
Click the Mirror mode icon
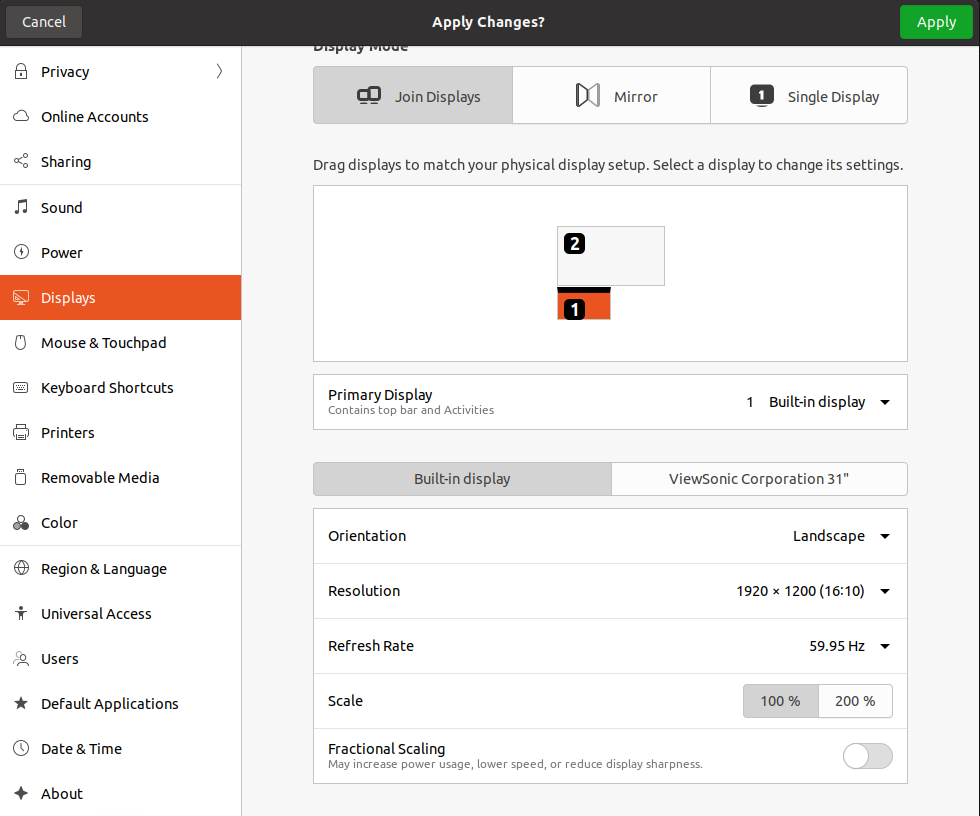coord(588,95)
